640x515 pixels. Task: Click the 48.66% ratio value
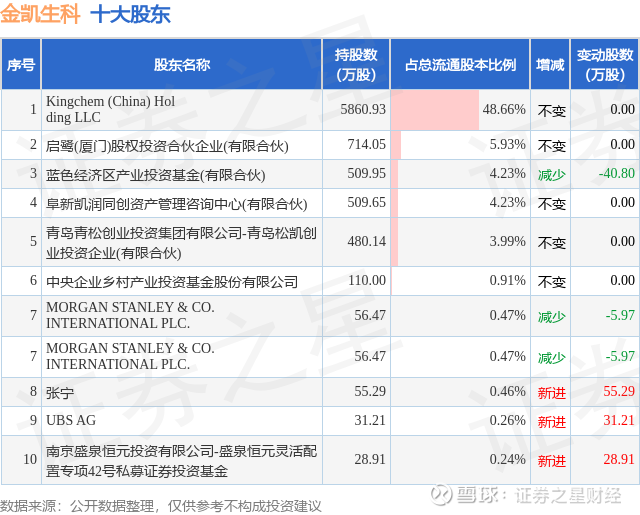[x=504, y=109]
